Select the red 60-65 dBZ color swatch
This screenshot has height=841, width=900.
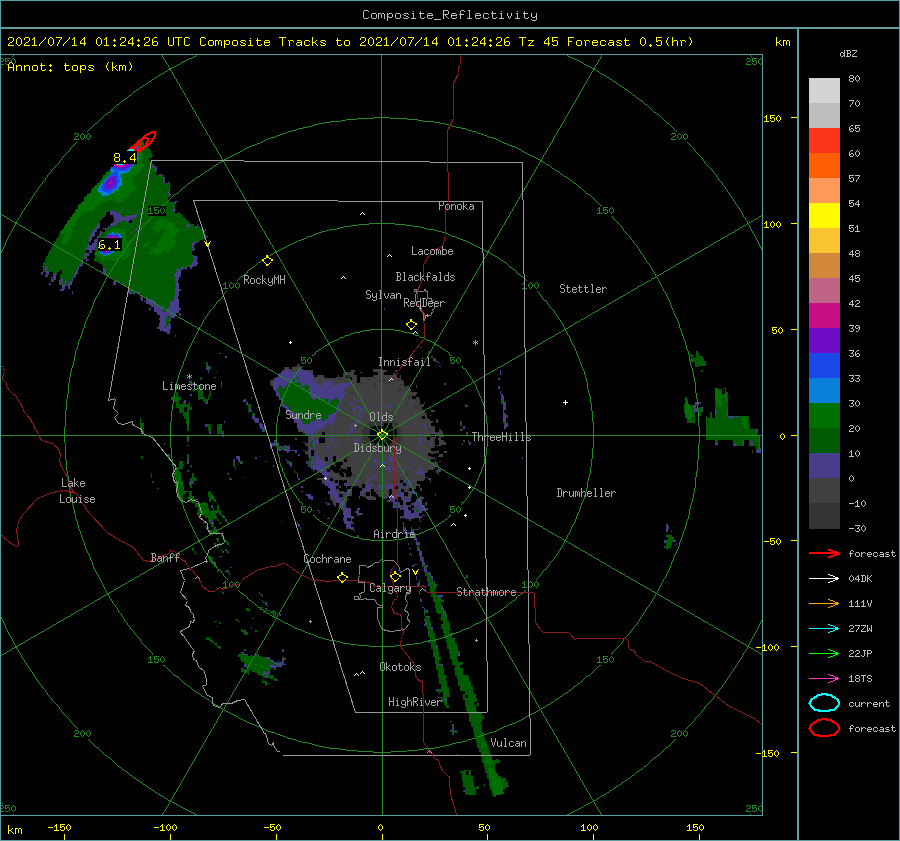pyautogui.click(x=824, y=141)
